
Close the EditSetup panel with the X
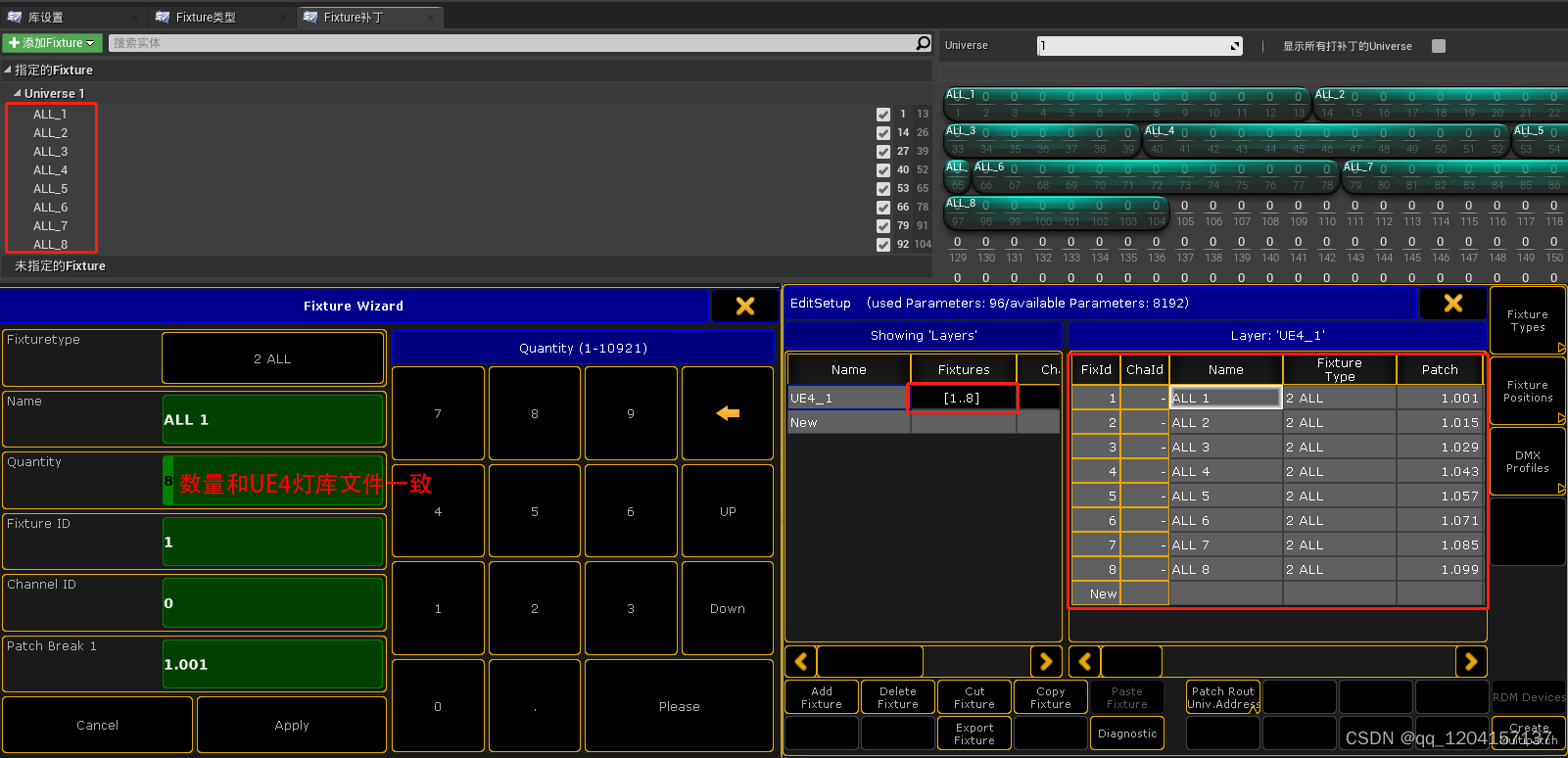(x=1453, y=304)
